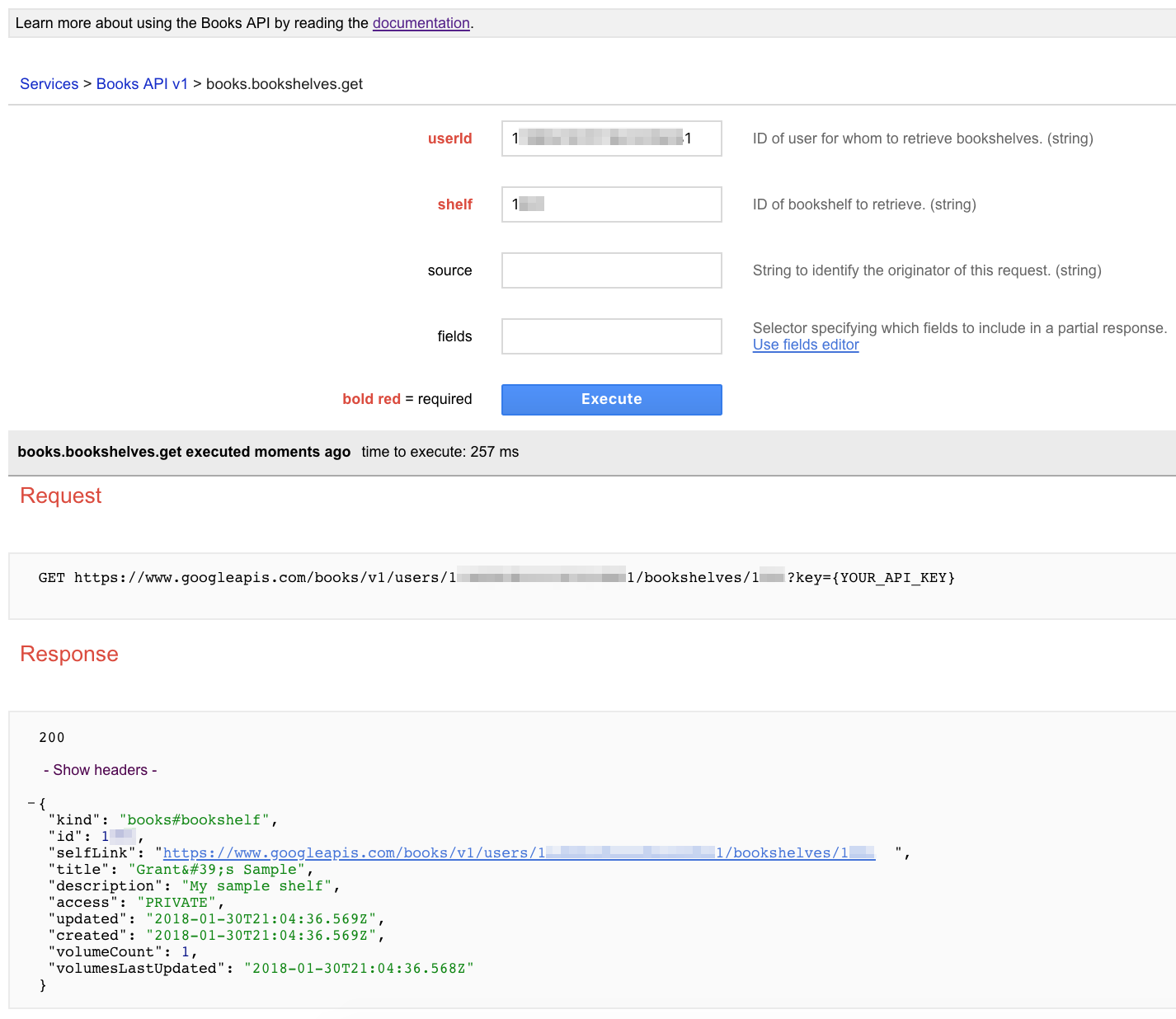Click the "PRIVATE" access value
Screen dimensions: 1176x1019
click(x=176, y=902)
